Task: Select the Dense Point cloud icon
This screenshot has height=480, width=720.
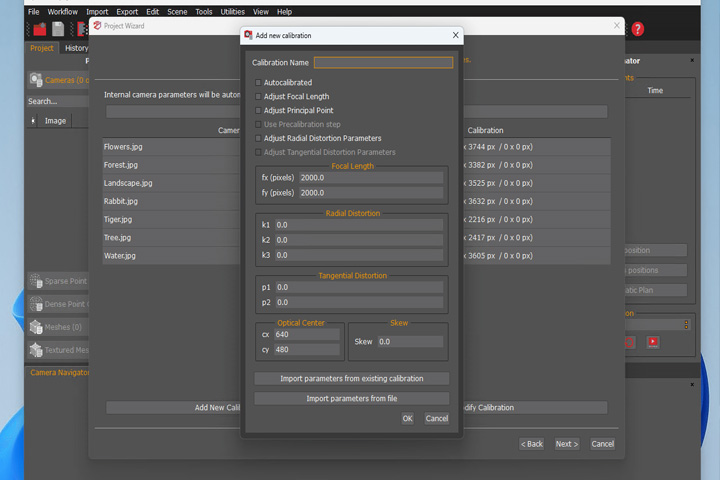Action: (36, 304)
